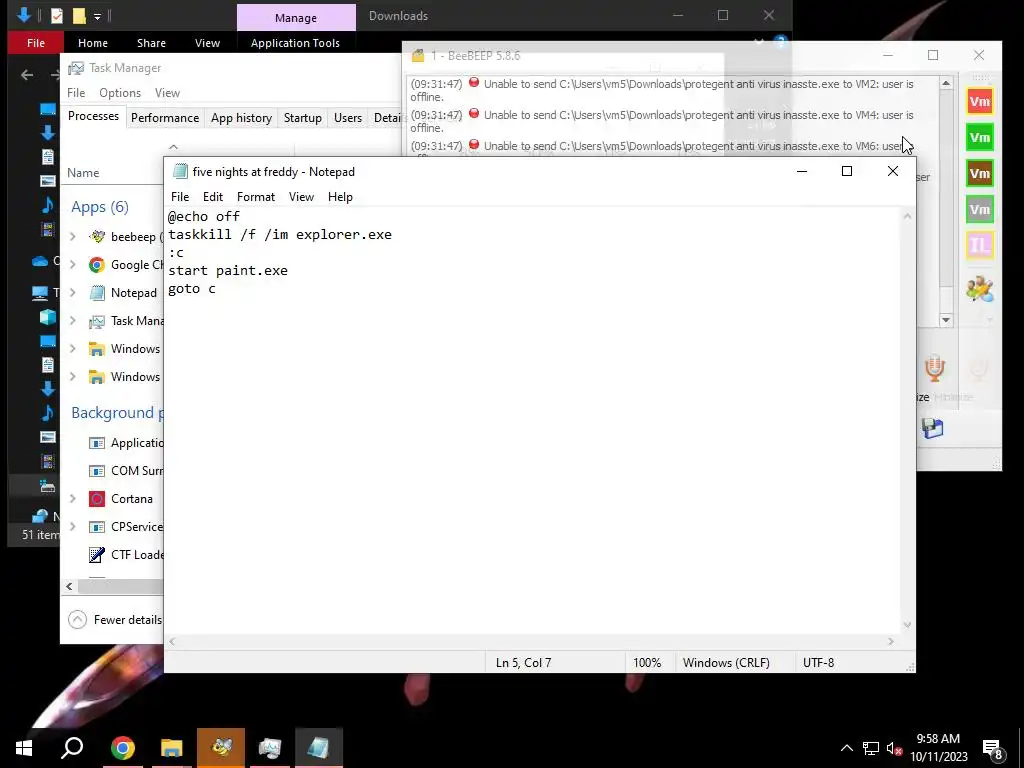
Task: Expand the second Windows Explorer process row
Action: 72,377
